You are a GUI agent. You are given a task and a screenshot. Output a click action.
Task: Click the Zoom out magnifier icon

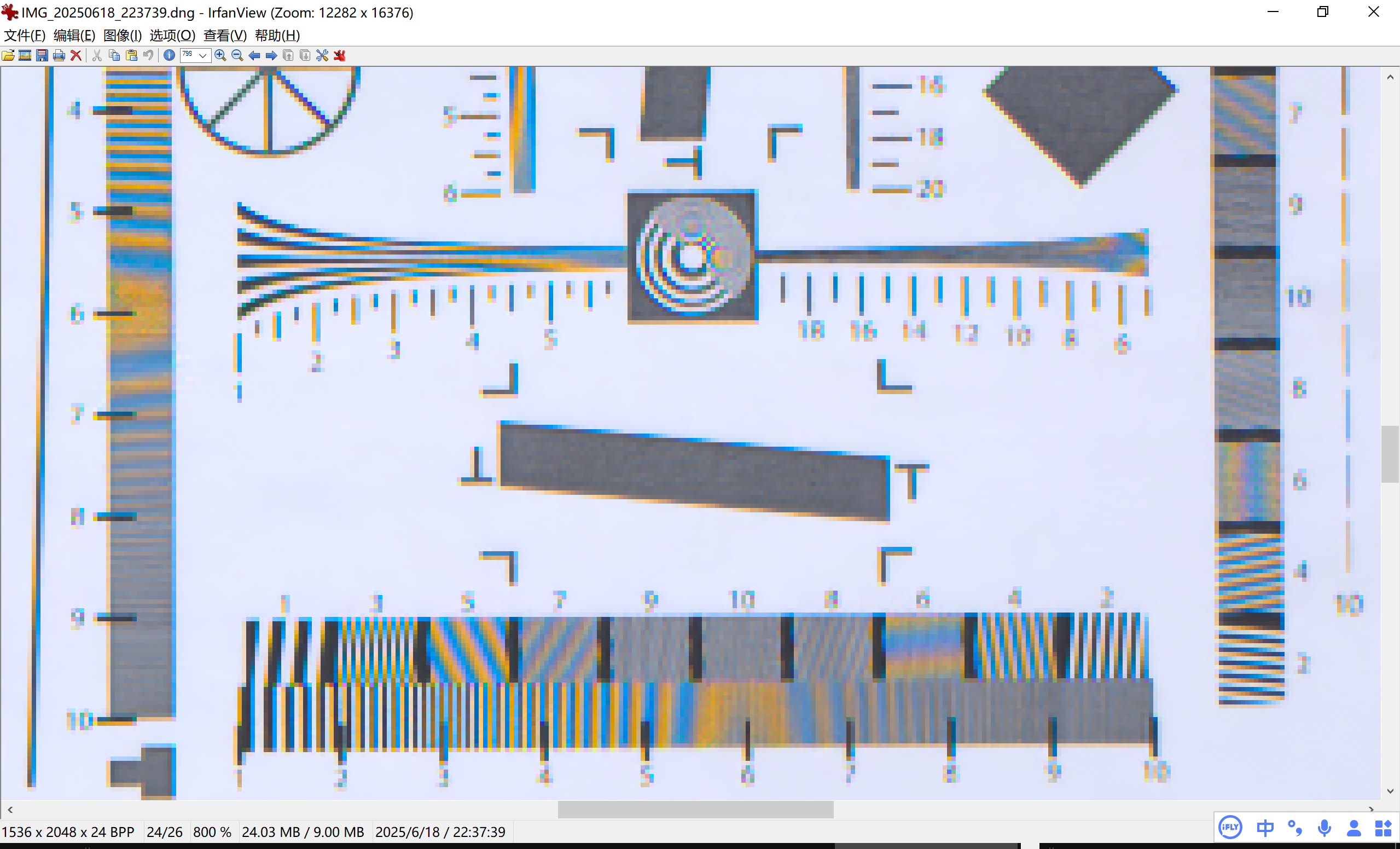coord(237,55)
